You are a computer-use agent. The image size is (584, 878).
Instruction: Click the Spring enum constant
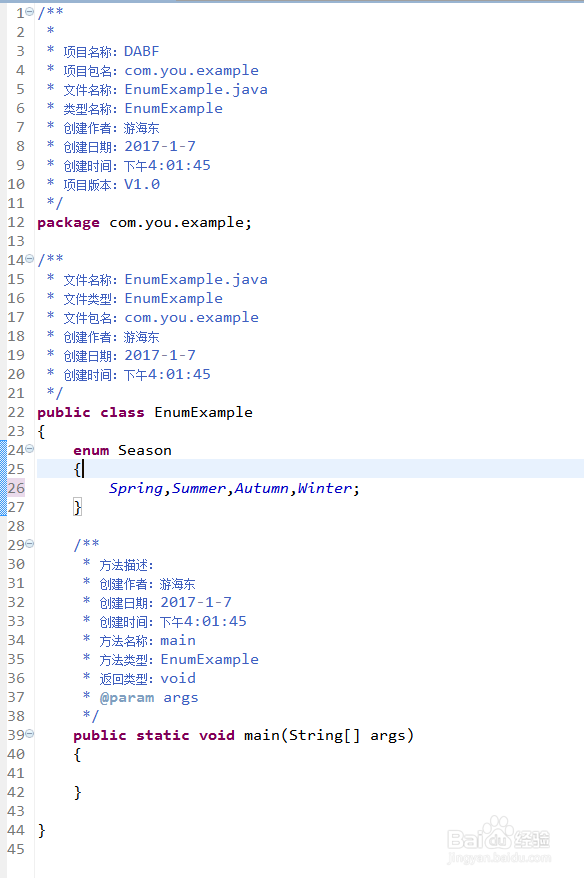136,488
